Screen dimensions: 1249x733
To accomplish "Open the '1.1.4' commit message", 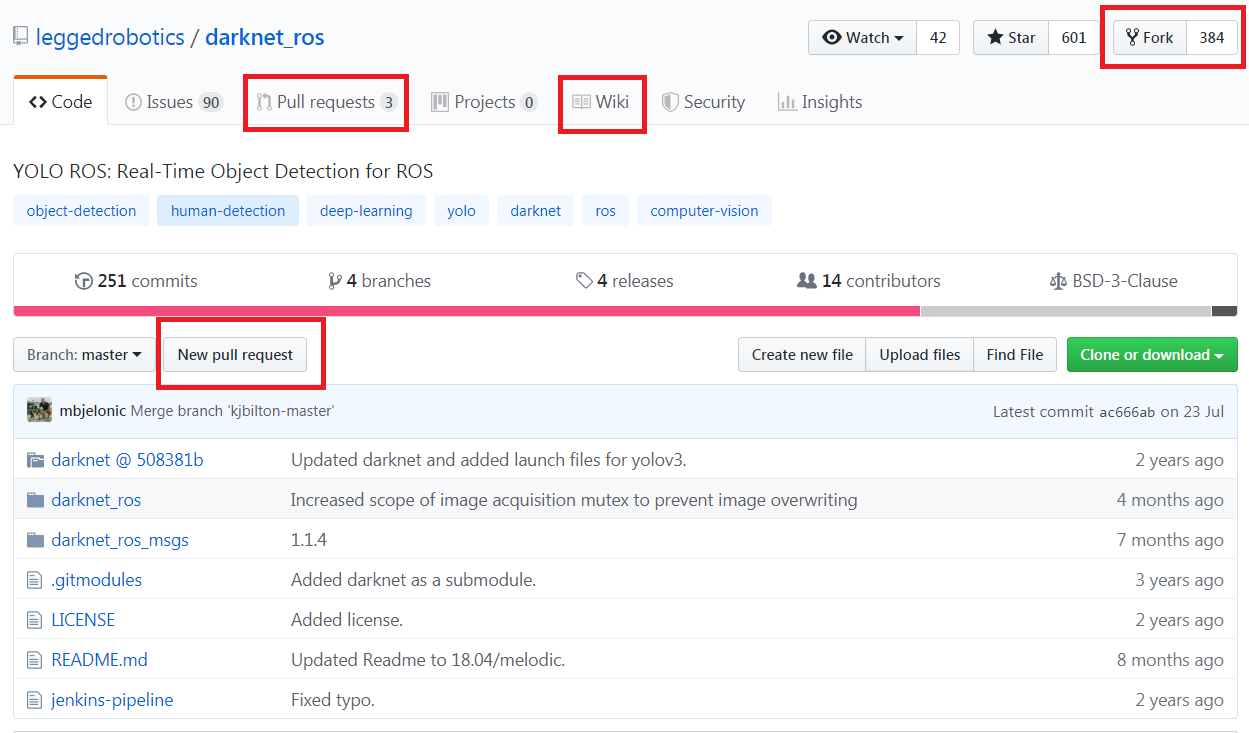I will pos(309,540).
